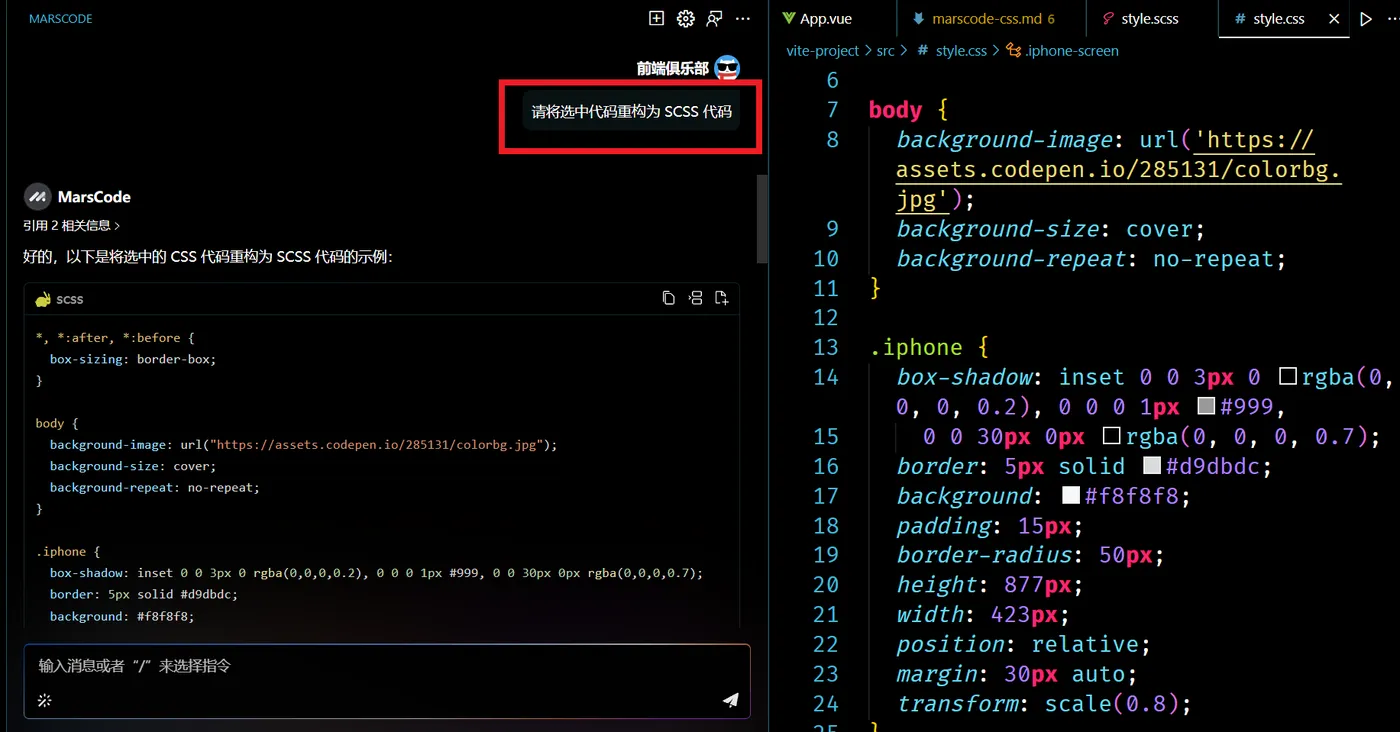Open color picker for #f8f8f8 swatch
The image size is (1400, 732).
tap(1070, 496)
